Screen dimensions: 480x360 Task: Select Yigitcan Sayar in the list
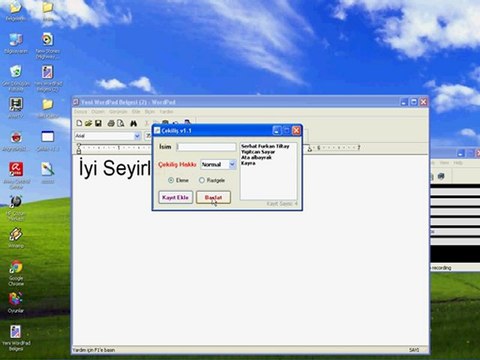[258, 152]
